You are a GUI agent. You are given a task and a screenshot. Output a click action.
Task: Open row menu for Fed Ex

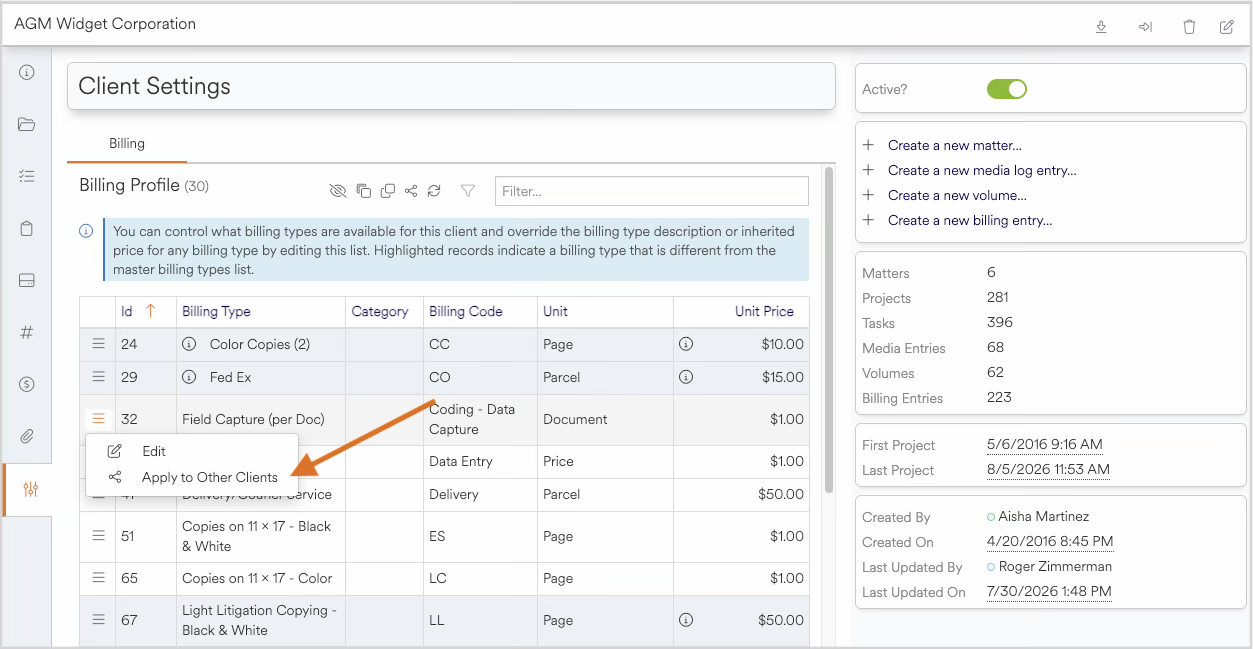tap(98, 377)
